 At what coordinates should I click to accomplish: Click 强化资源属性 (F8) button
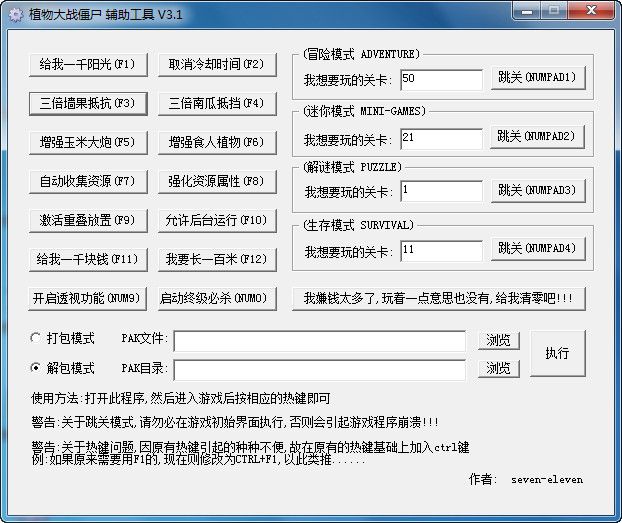pos(217,182)
